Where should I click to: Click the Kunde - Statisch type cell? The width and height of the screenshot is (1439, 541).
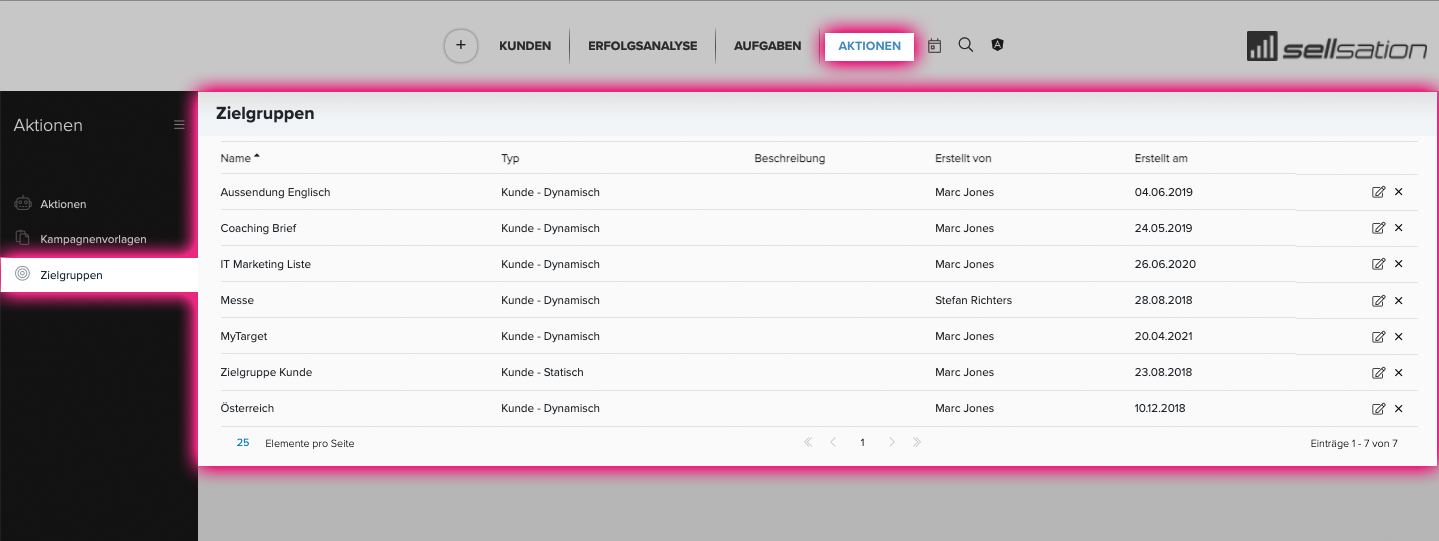point(542,372)
